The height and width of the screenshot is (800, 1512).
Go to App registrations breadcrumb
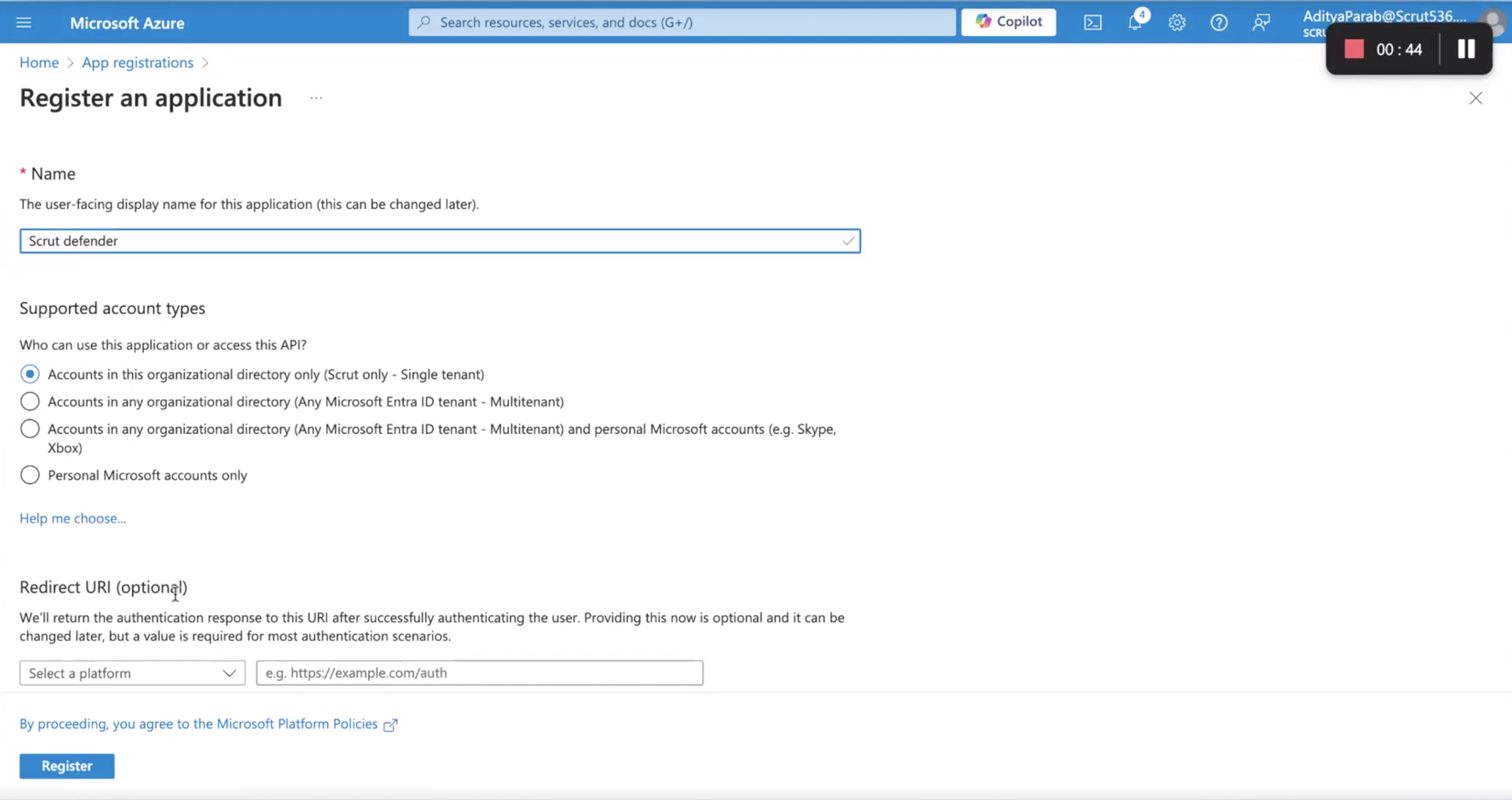(x=137, y=63)
